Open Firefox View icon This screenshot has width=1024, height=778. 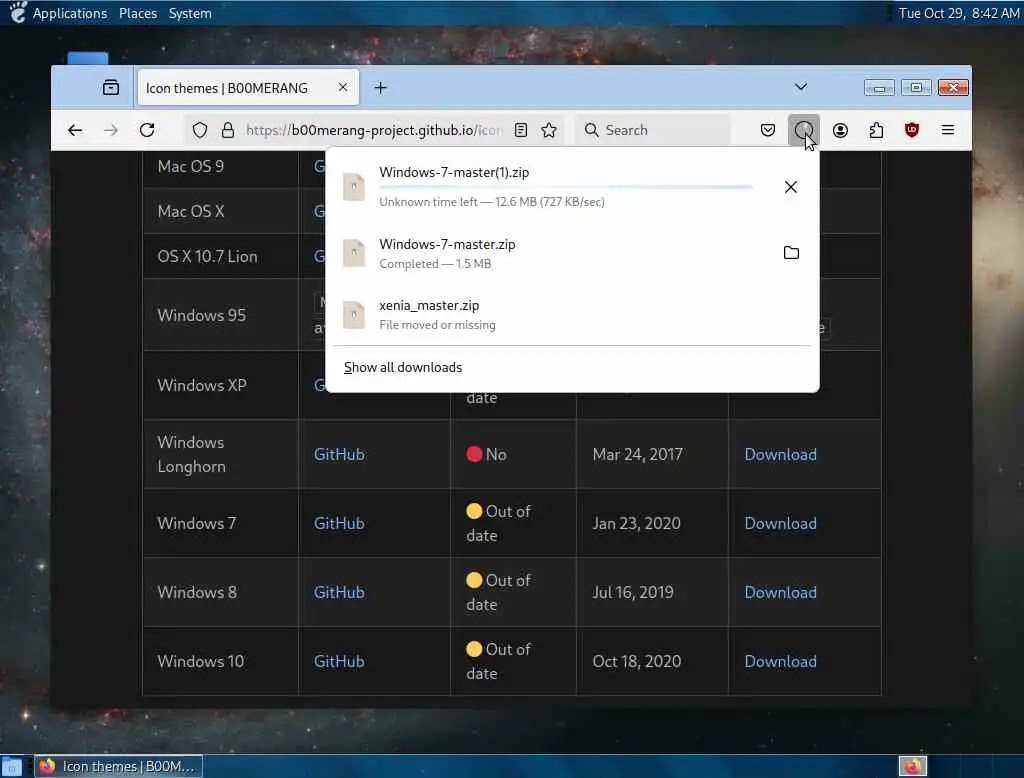(111, 88)
